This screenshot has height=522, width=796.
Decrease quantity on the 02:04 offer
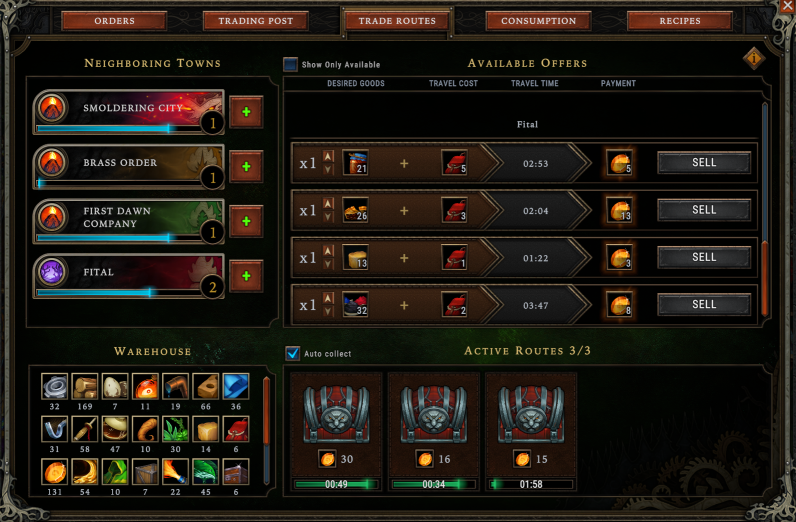point(328,217)
